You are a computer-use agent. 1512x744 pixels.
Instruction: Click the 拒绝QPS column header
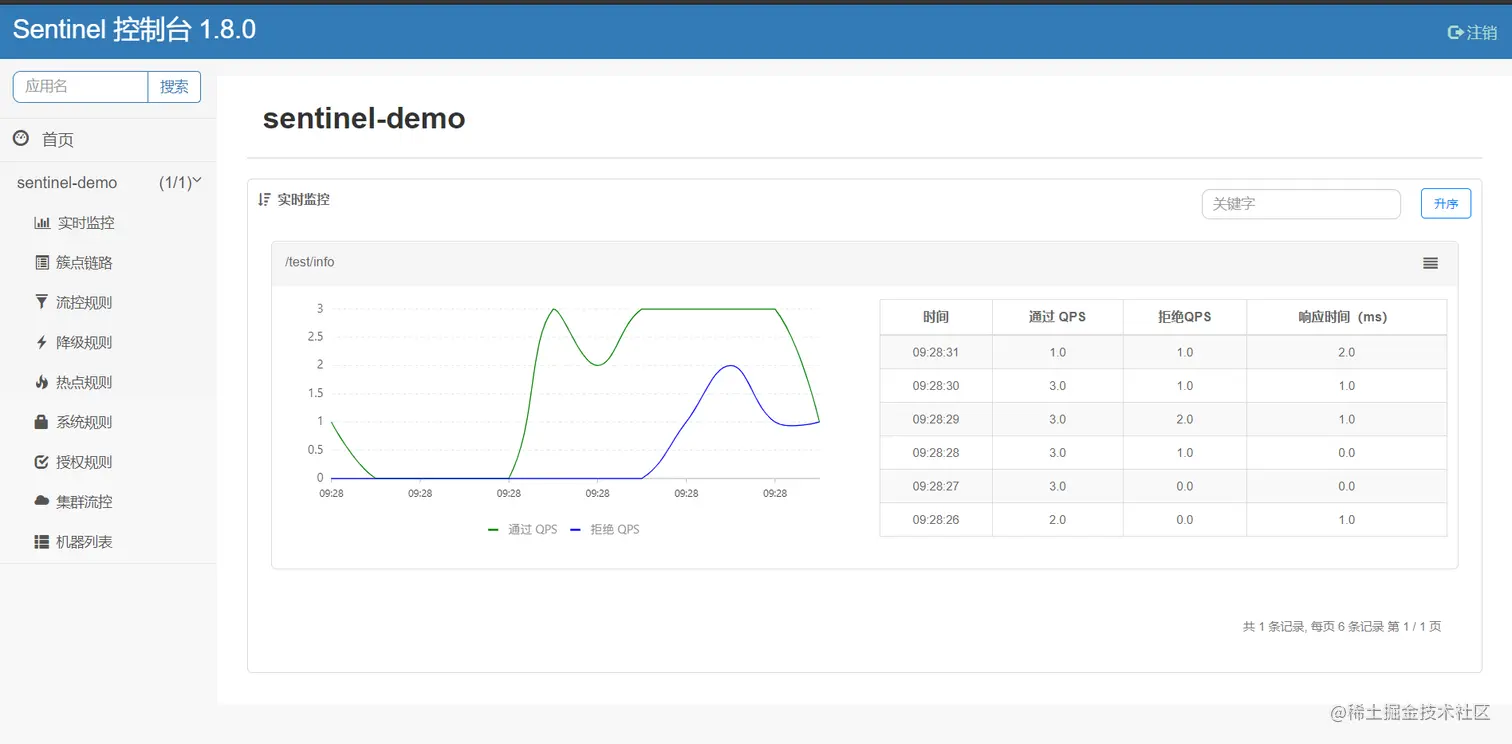(1184, 317)
